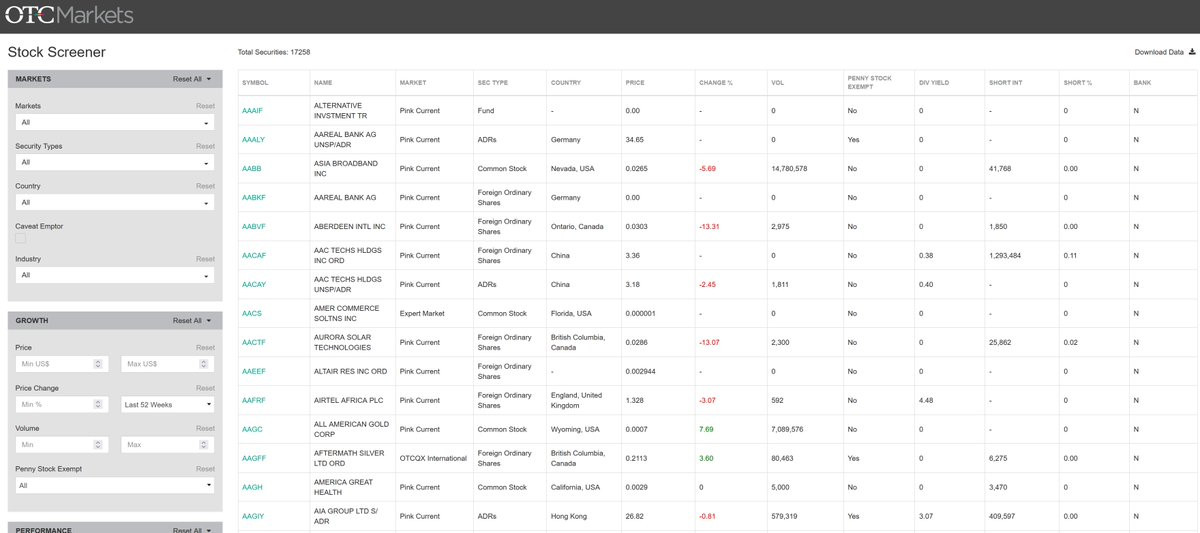Open the AACS symbol link
1200x533 pixels.
[252, 314]
